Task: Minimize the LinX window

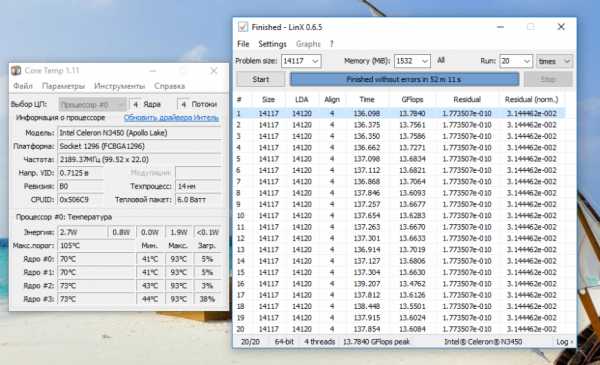Action: pyautogui.click(x=500, y=27)
